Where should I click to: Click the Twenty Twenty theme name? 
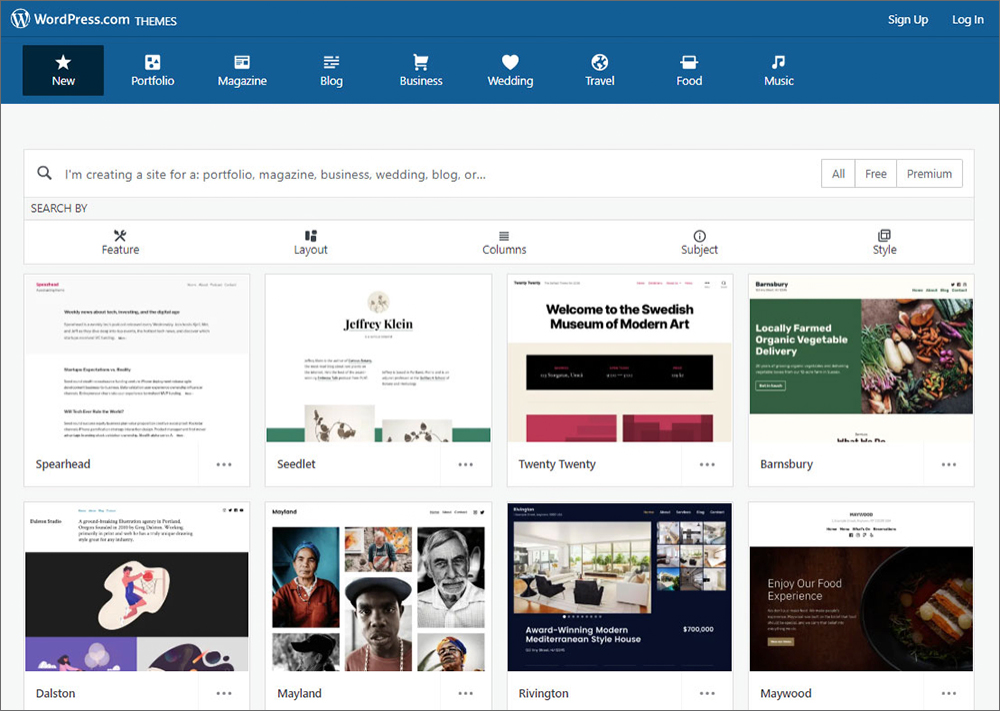pyautogui.click(x=557, y=464)
